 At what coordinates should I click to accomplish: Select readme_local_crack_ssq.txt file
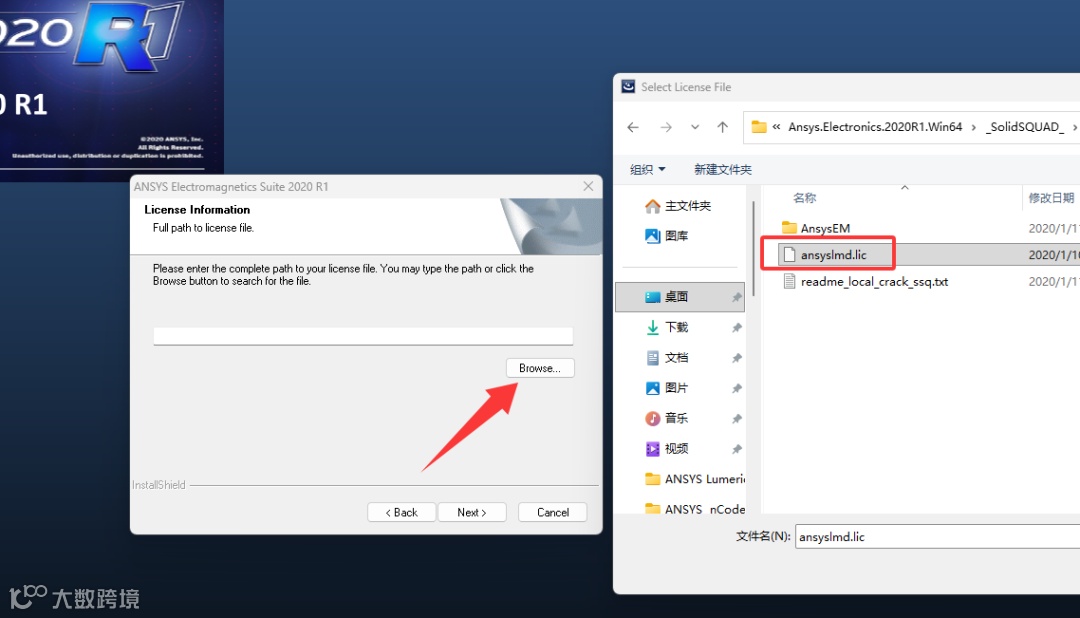coord(874,282)
